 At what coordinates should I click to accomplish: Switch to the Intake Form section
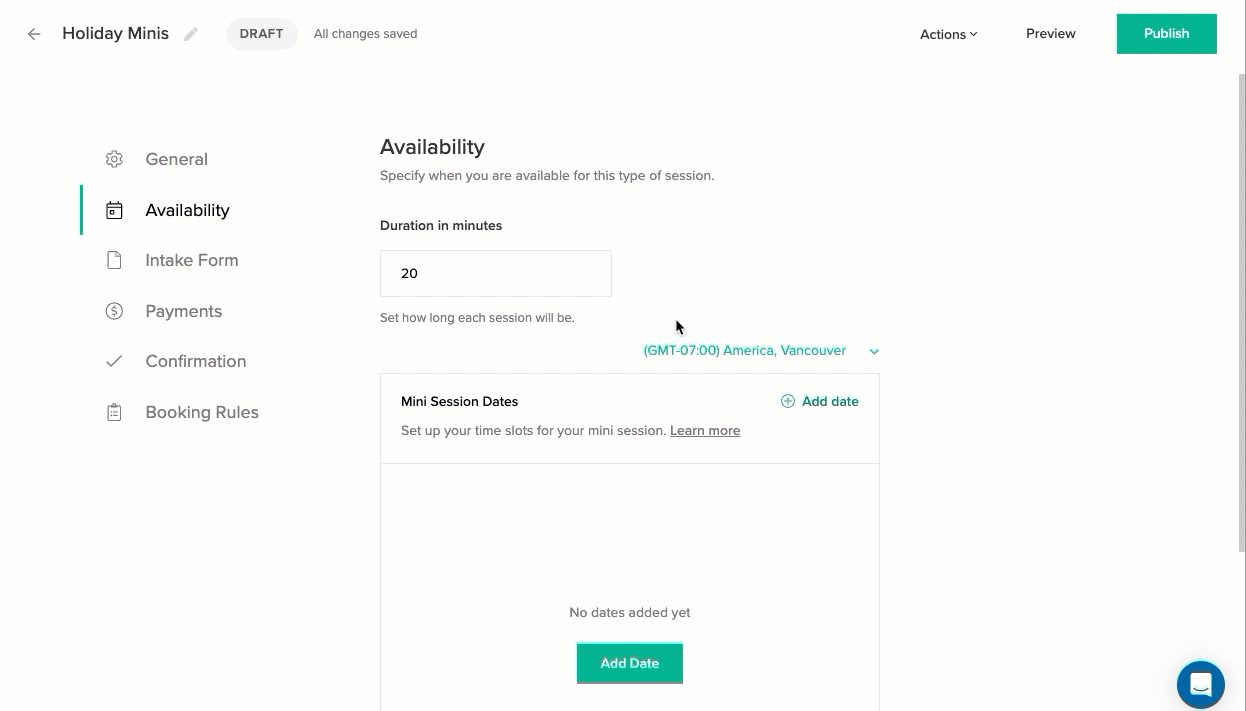pos(191,260)
